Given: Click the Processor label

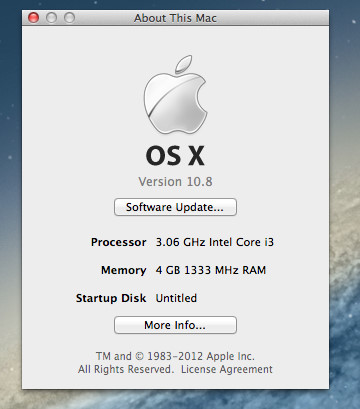Looking at the screenshot, I should point(119,242).
